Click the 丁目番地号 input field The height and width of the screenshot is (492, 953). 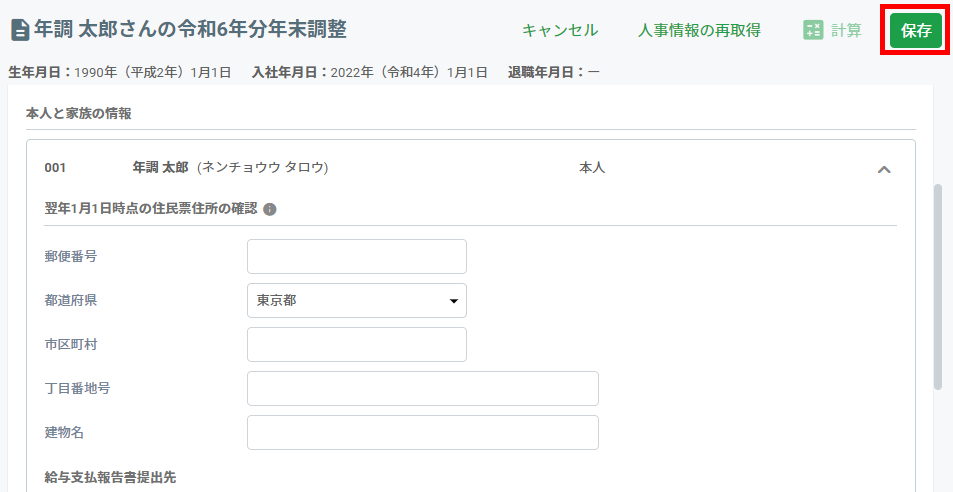pos(422,389)
